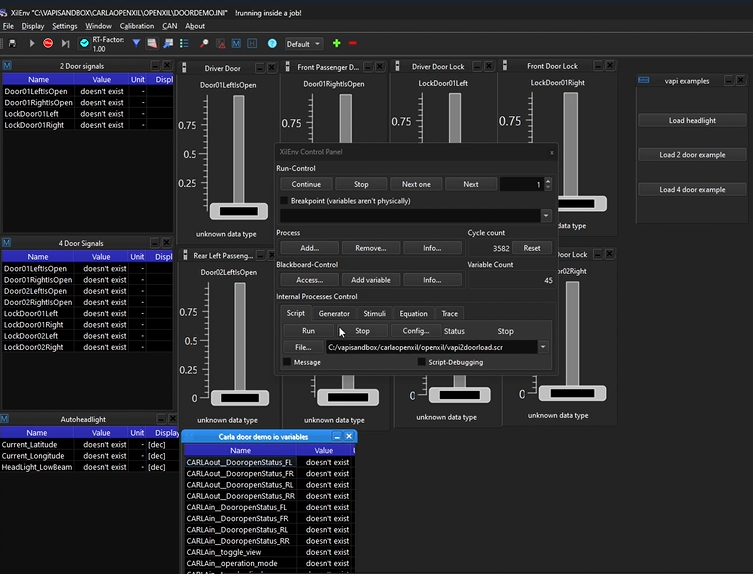Enable the Breakpoint checkbox
Screen dimensions: 753x574
283,201
